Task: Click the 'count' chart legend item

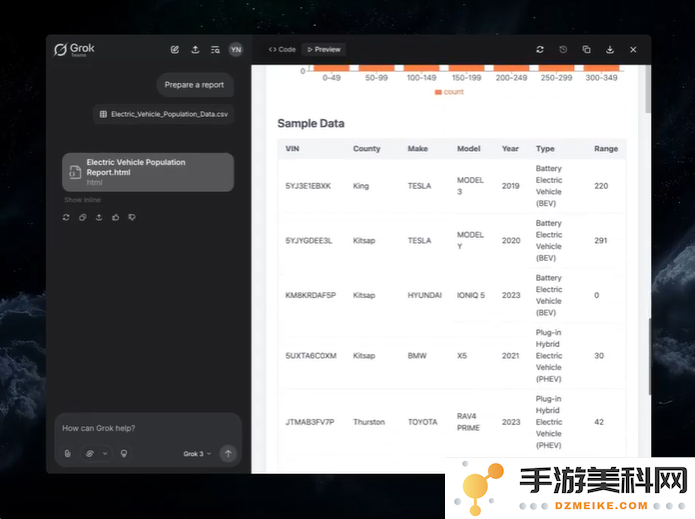Action: pos(449,92)
